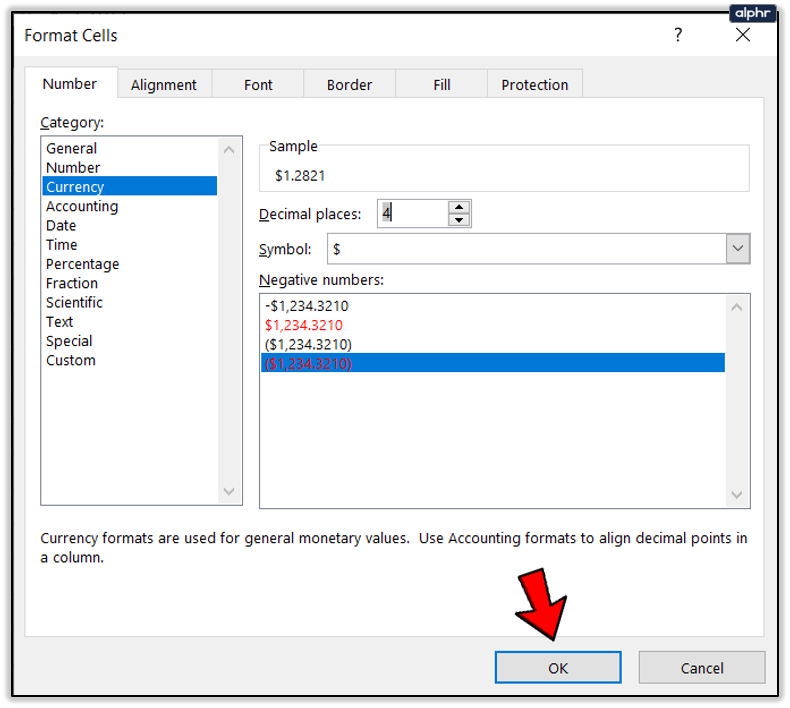Image resolution: width=790 pixels, height=708 pixels.
Task: Confirm with the OK button
Action: coord(558,667)
